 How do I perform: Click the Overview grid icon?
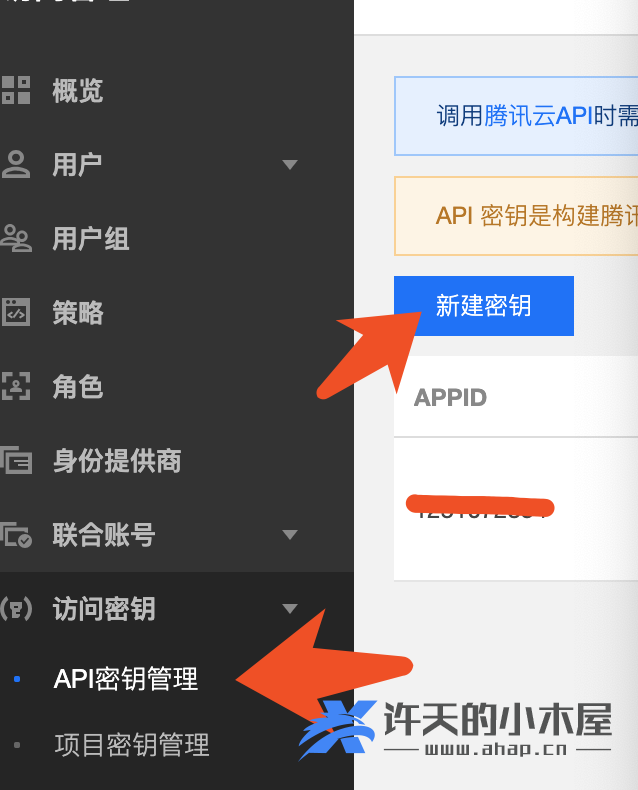[x=16, y=91]
